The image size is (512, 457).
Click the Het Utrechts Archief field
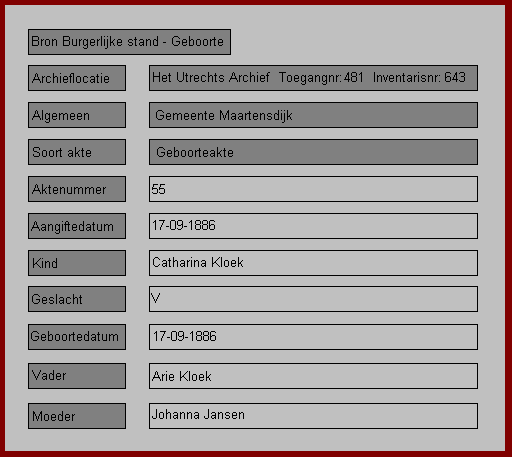click(313, 78)
